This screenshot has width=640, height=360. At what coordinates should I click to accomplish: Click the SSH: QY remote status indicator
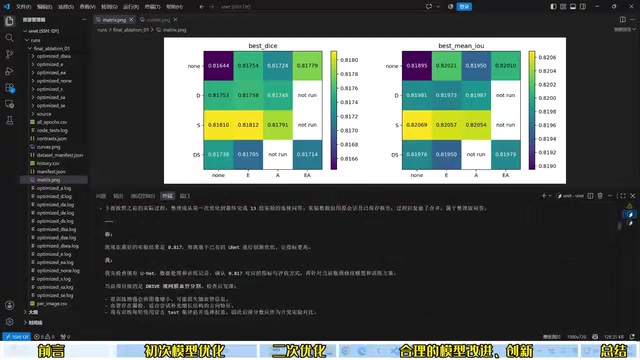click(x=17, y=337)
